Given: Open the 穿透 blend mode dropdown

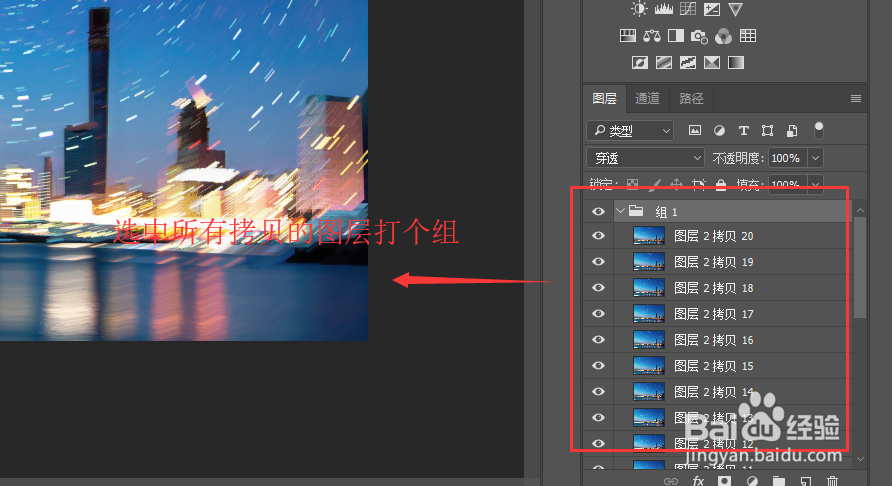Looking at the screenshot, I should (645, 158).
